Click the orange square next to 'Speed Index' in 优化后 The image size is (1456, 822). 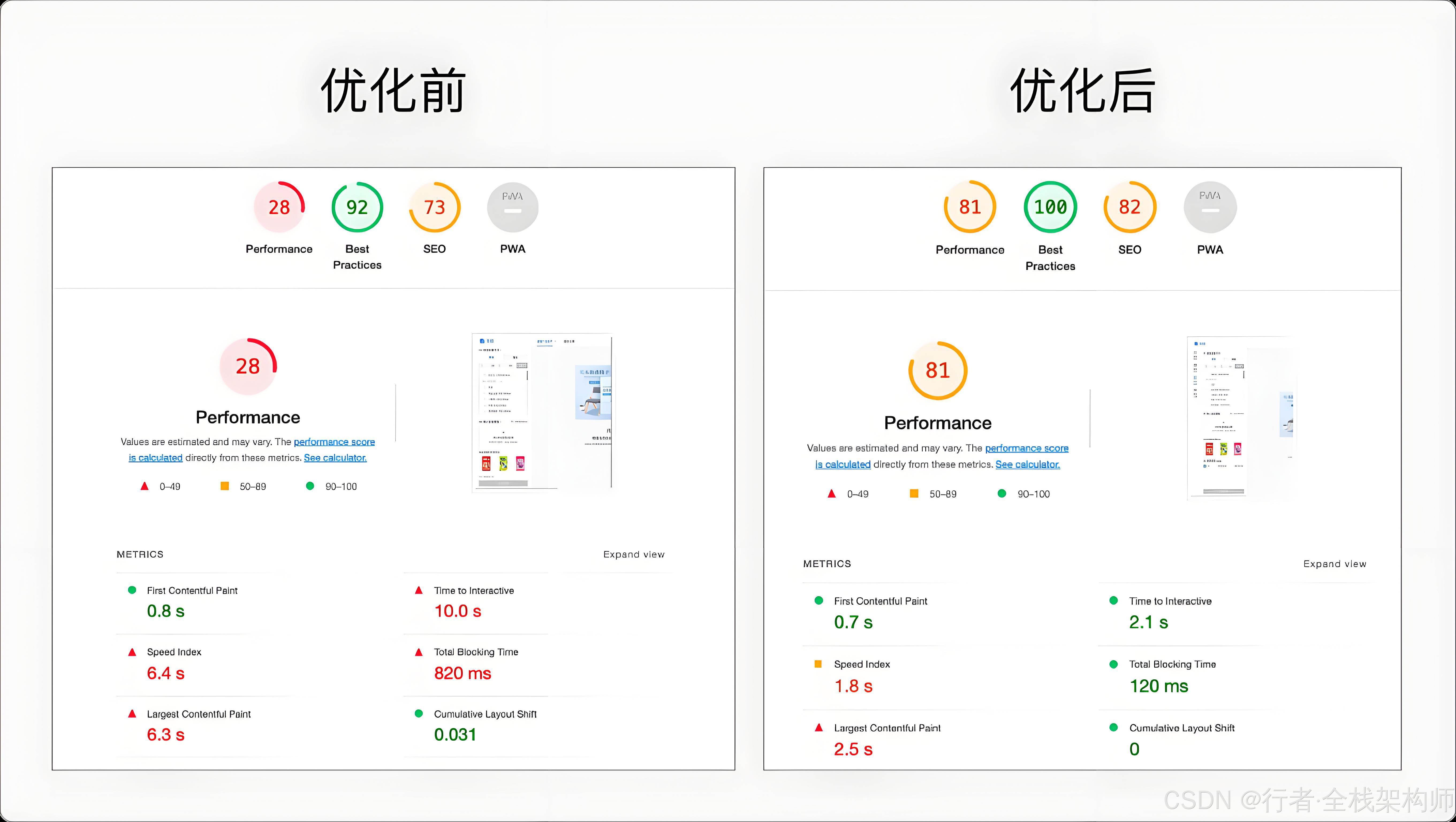(x=818, y=664)
